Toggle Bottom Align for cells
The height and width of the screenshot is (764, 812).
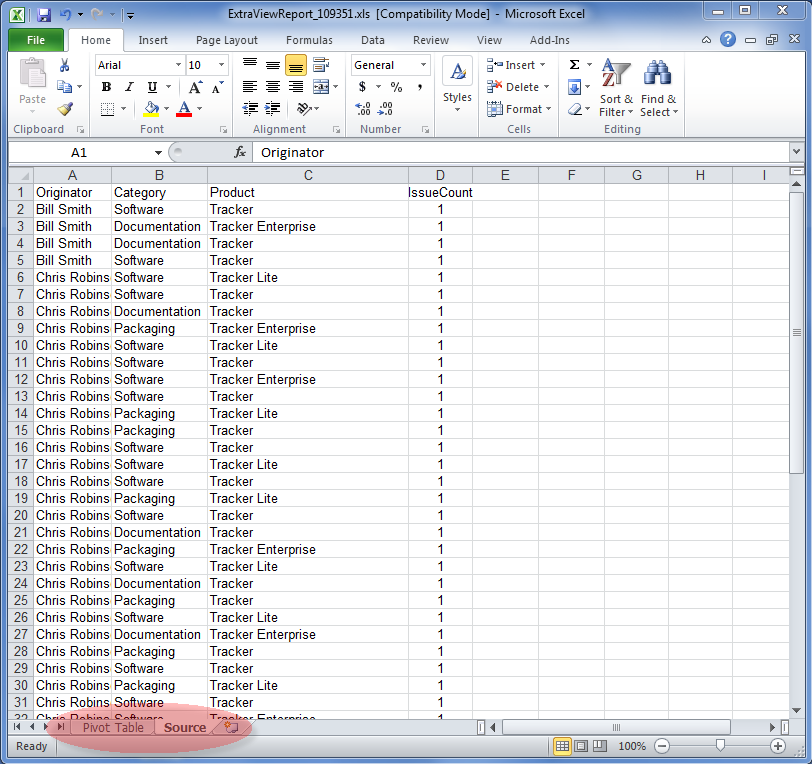point(296,65)
